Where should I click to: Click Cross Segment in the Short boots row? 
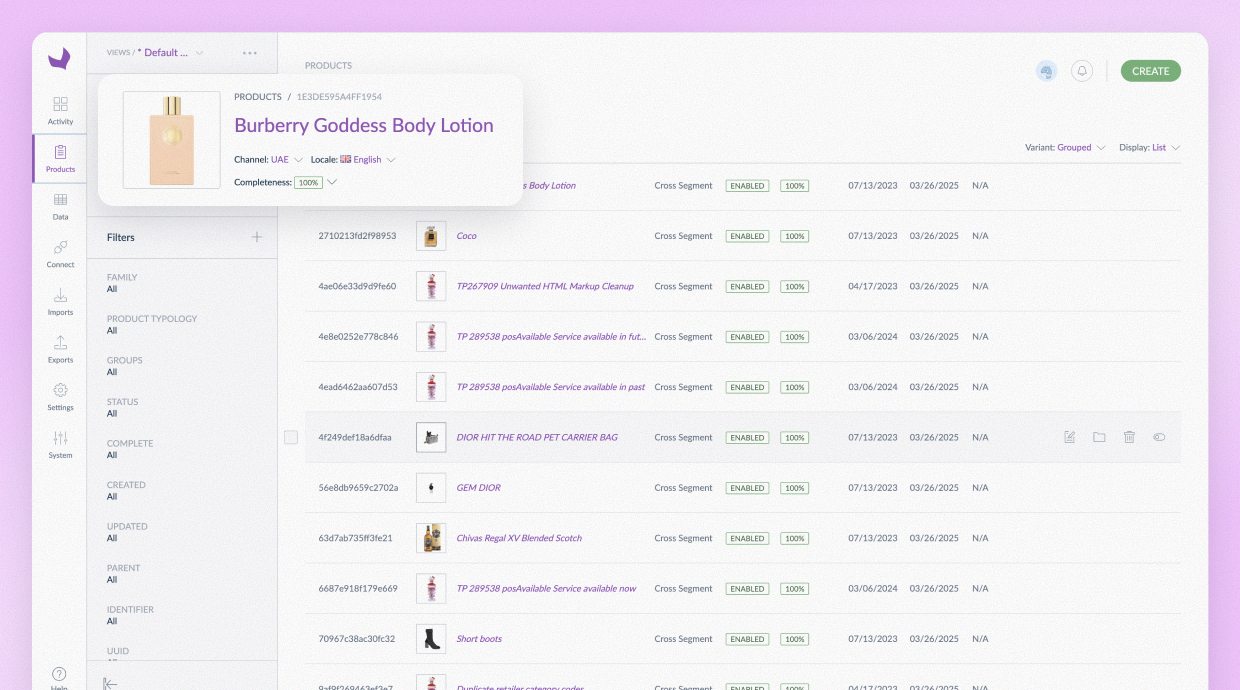pyautogui.click(x=684, y=639)
